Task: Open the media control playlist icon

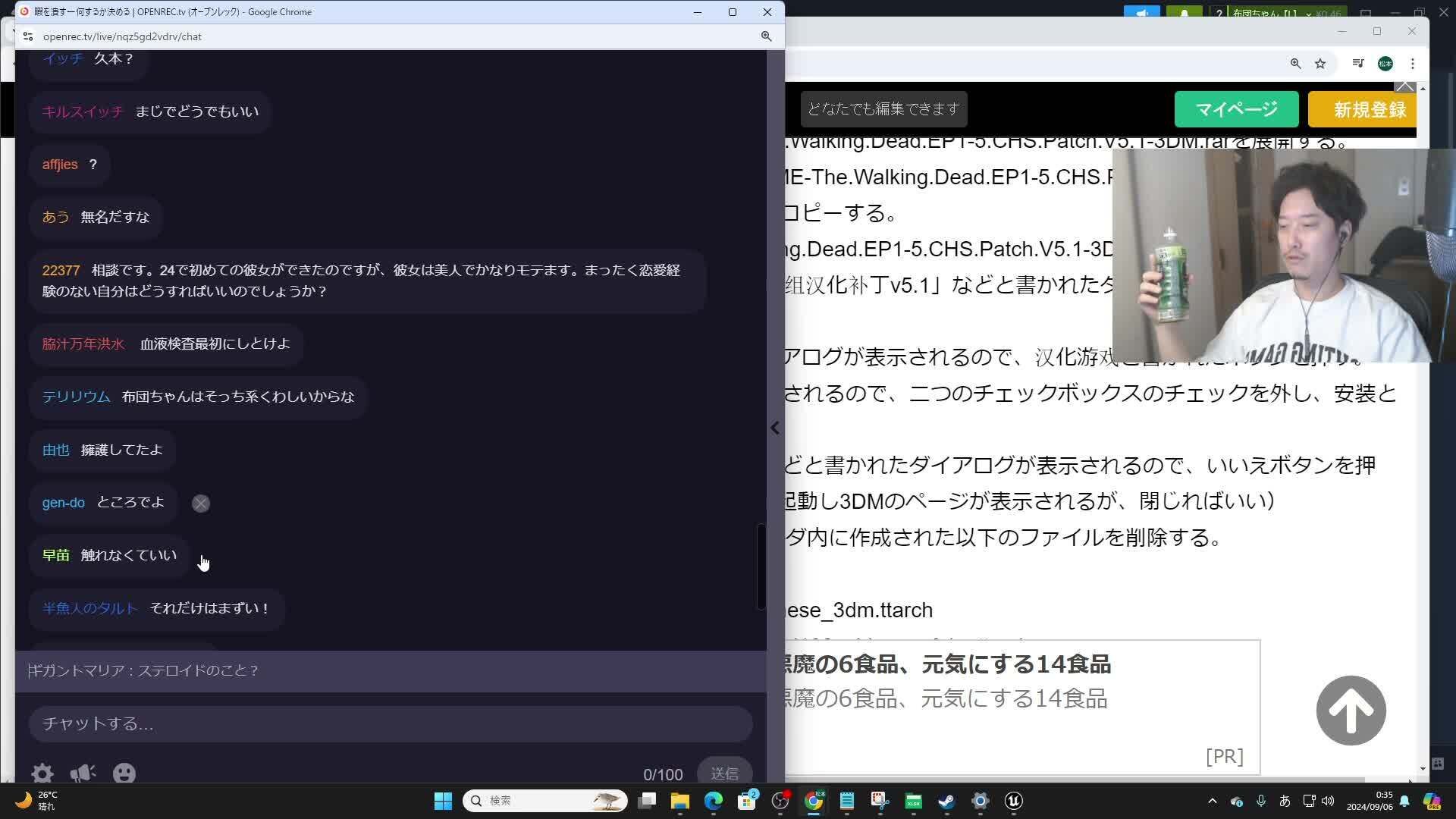Action: tap(1357, 64)
